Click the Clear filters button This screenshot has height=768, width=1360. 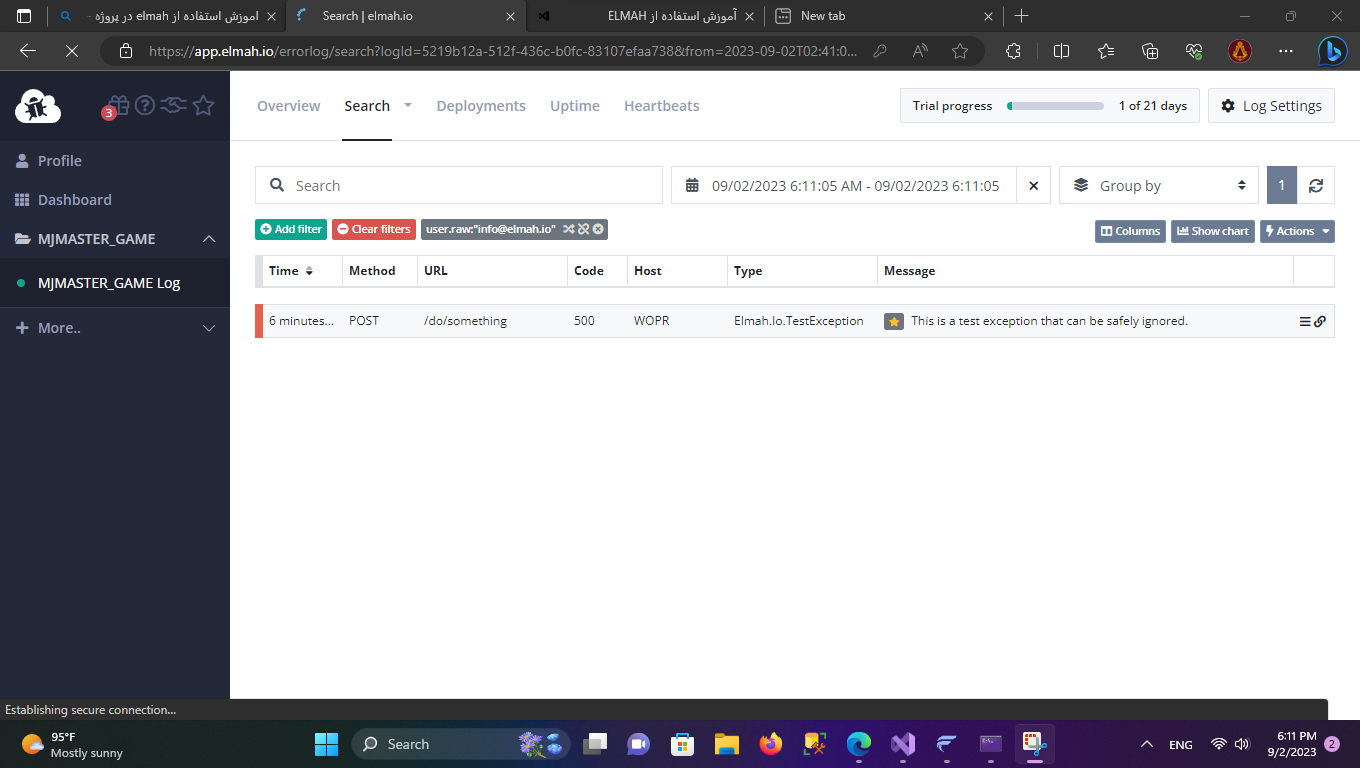374,229
